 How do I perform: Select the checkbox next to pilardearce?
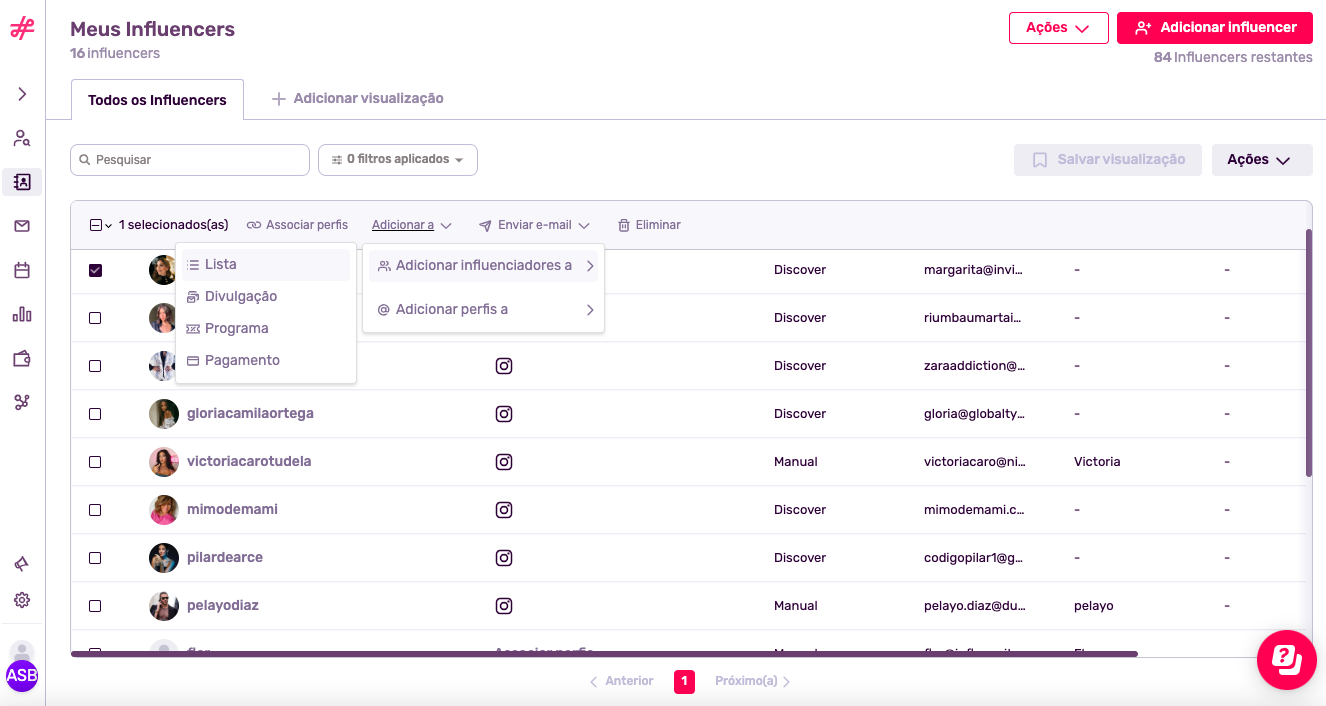coord(95,558)
